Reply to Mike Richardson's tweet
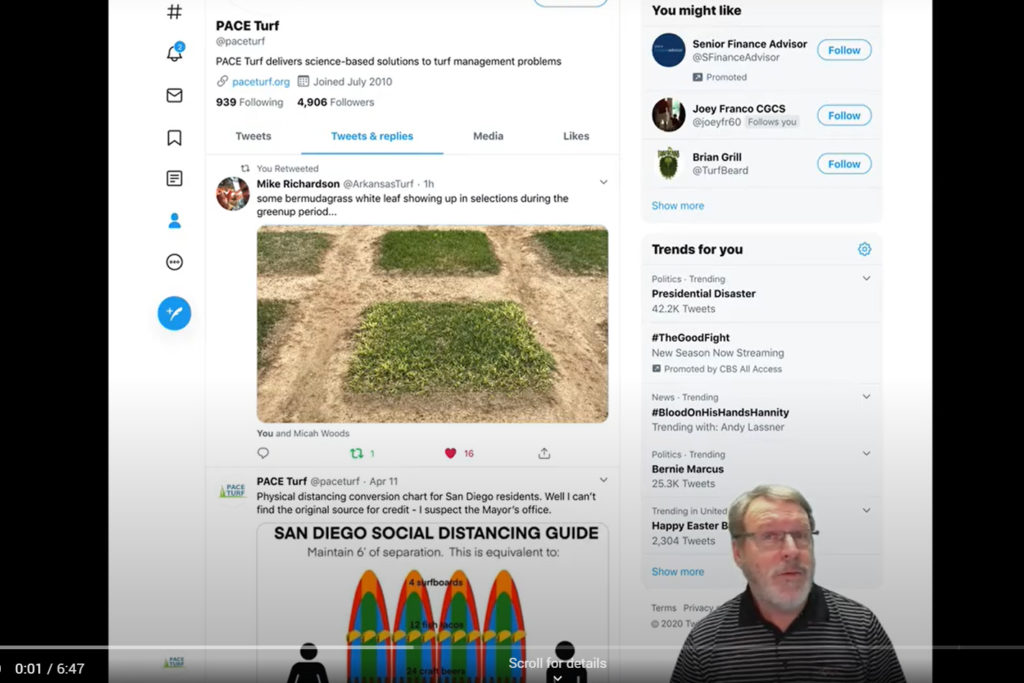This screenshot has width=1024, height=683. [263, 453]
